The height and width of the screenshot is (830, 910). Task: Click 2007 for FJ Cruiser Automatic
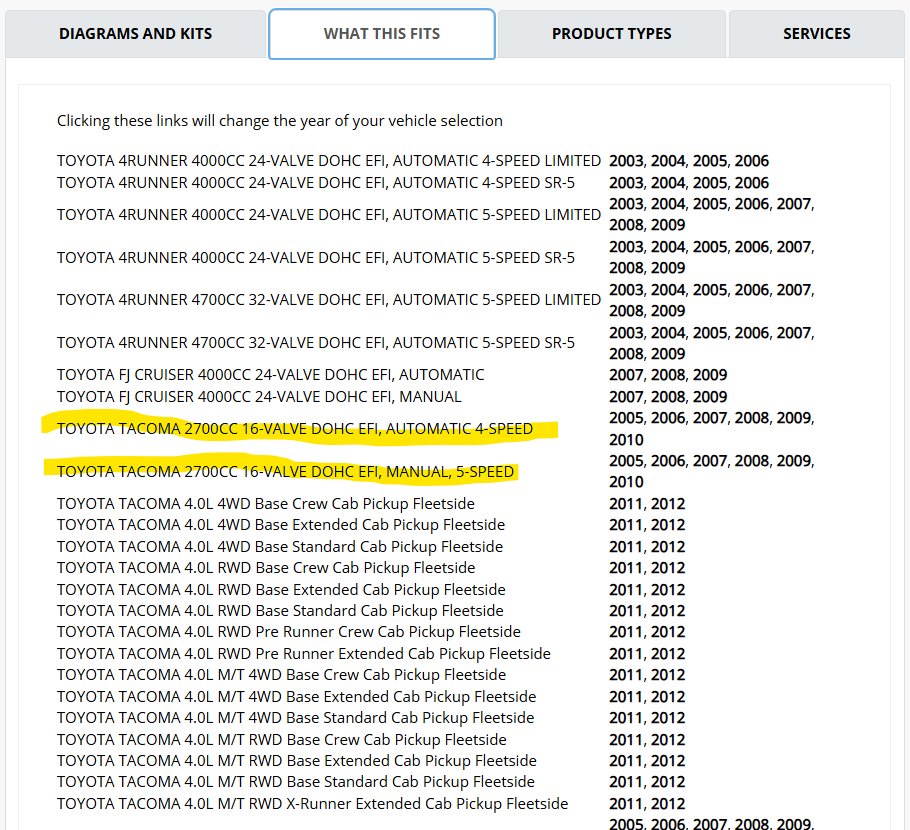626,375
